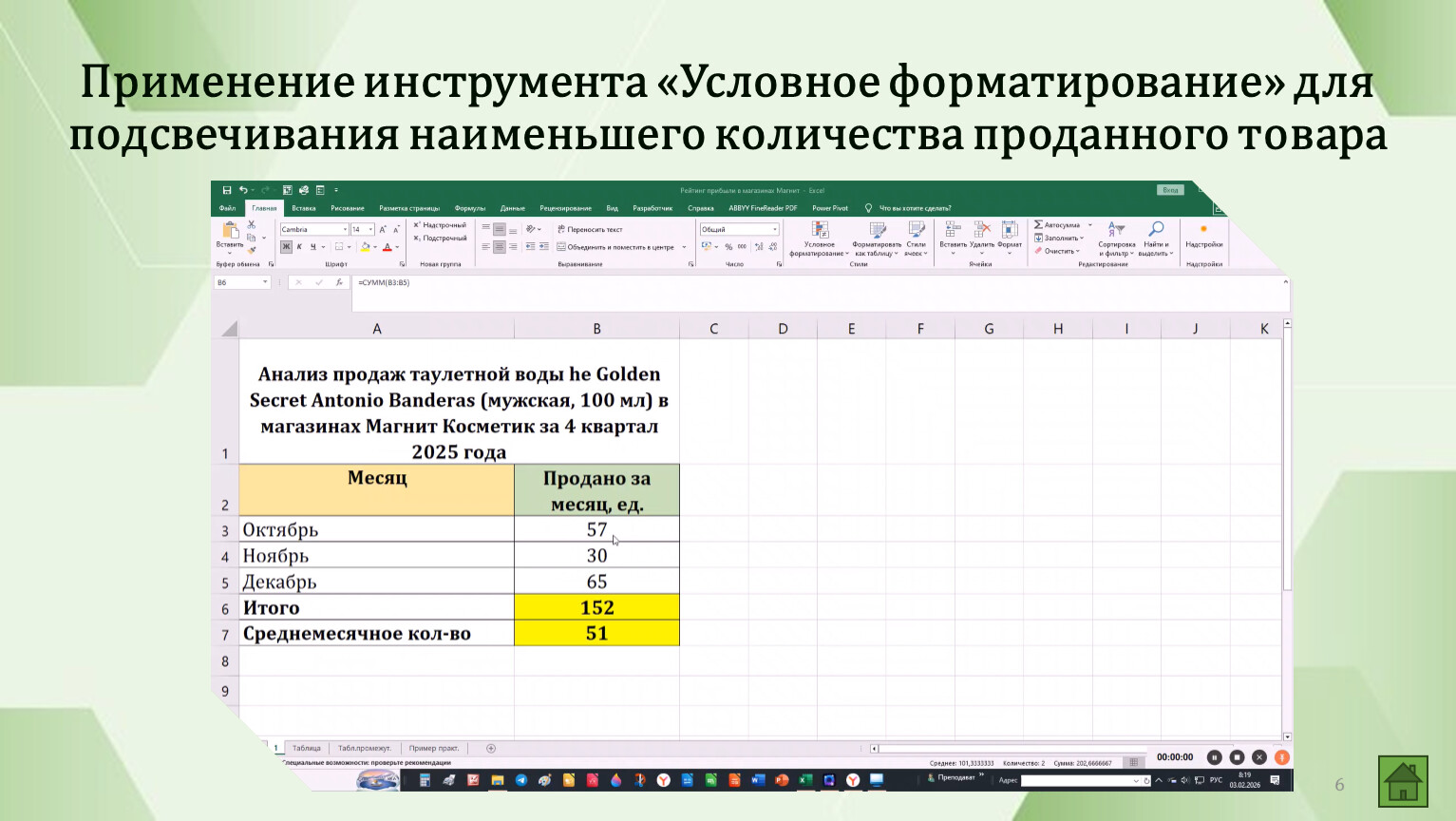Click the insert function fx icon
Image resolution: width=1456 pixels, height=821 pixels.
tap(339, 282)
